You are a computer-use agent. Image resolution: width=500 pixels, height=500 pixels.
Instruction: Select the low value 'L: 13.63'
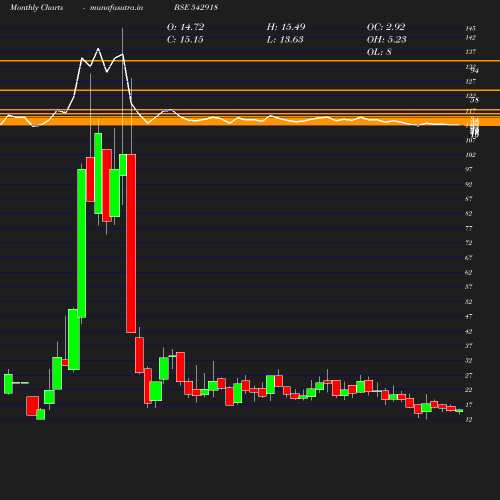point(285,39)
